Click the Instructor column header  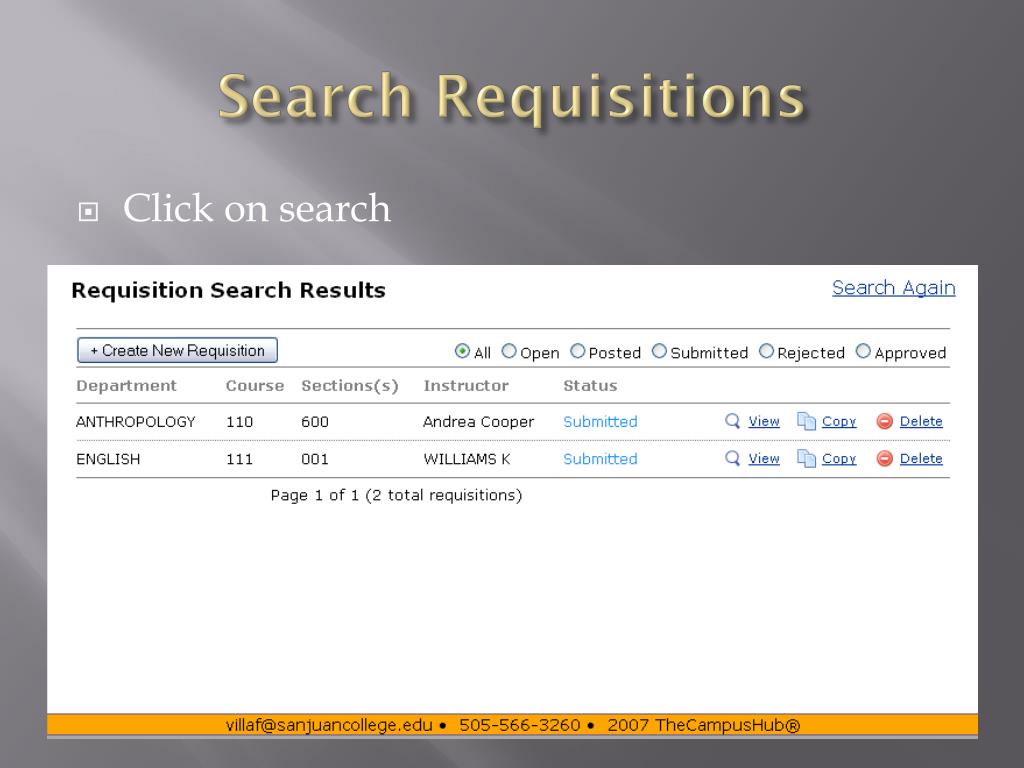click(x=466, y=386)
